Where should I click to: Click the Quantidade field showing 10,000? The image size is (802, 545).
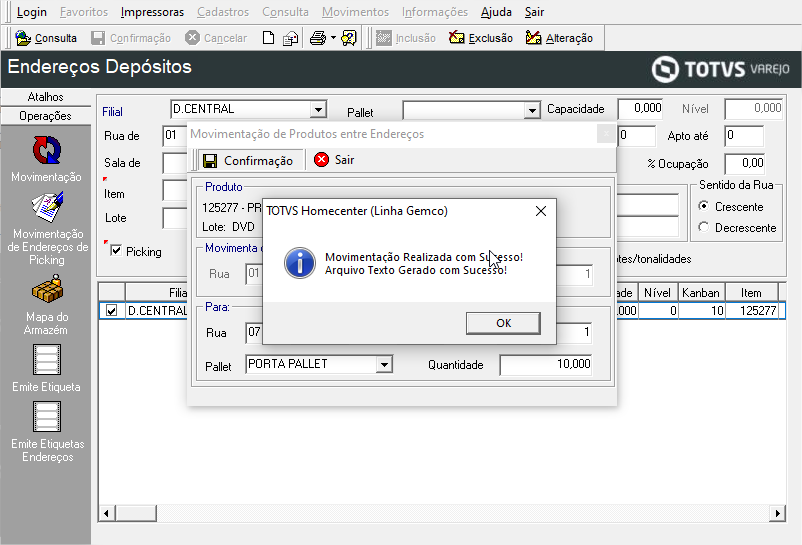point(546,365)
